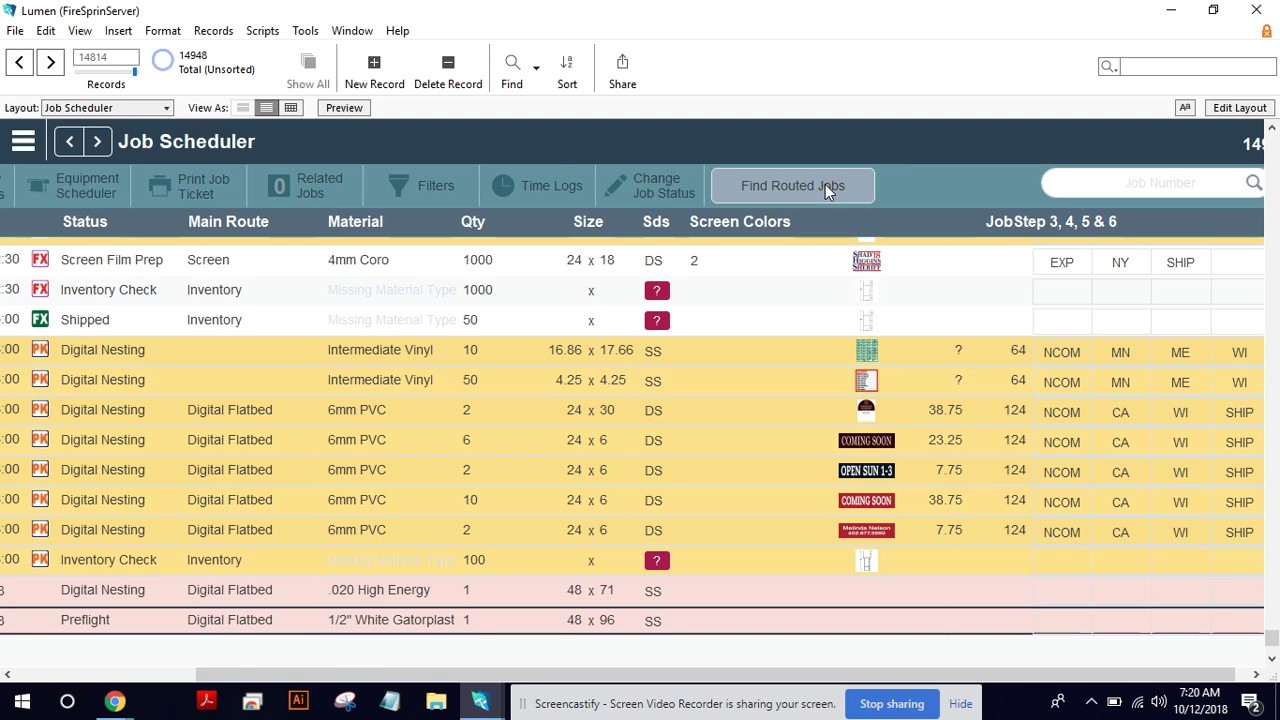Open the Window menu
This screenshot has height=720, width=1280.
(x=352, y=31)
